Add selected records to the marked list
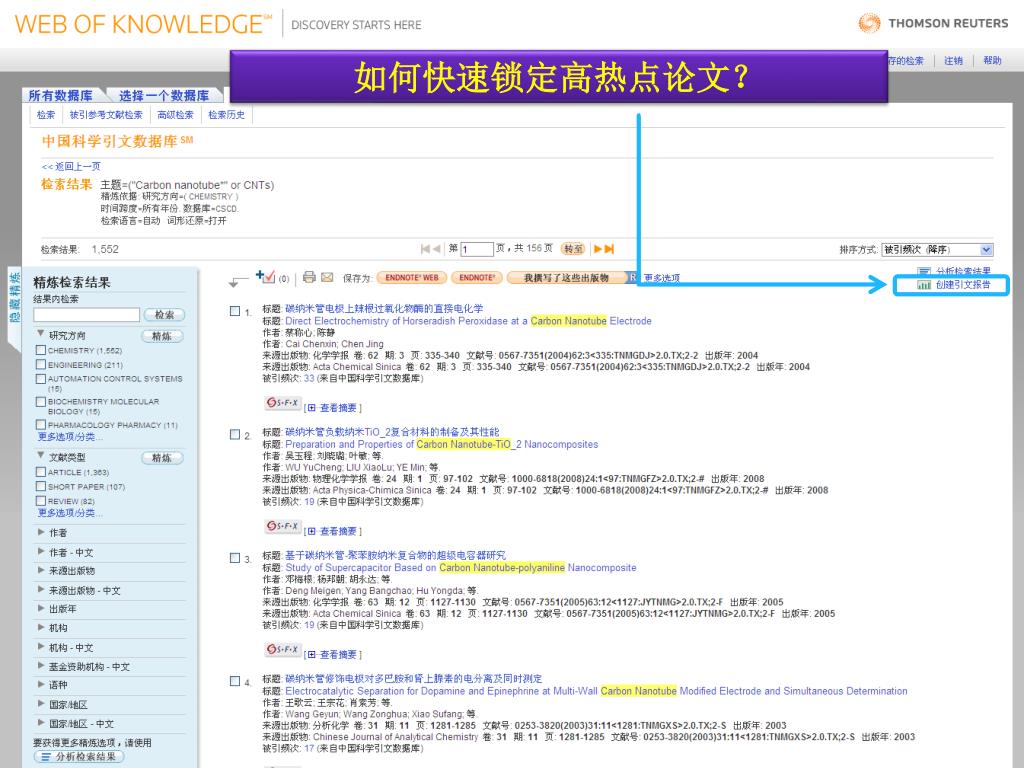 (x=265, y=277)
